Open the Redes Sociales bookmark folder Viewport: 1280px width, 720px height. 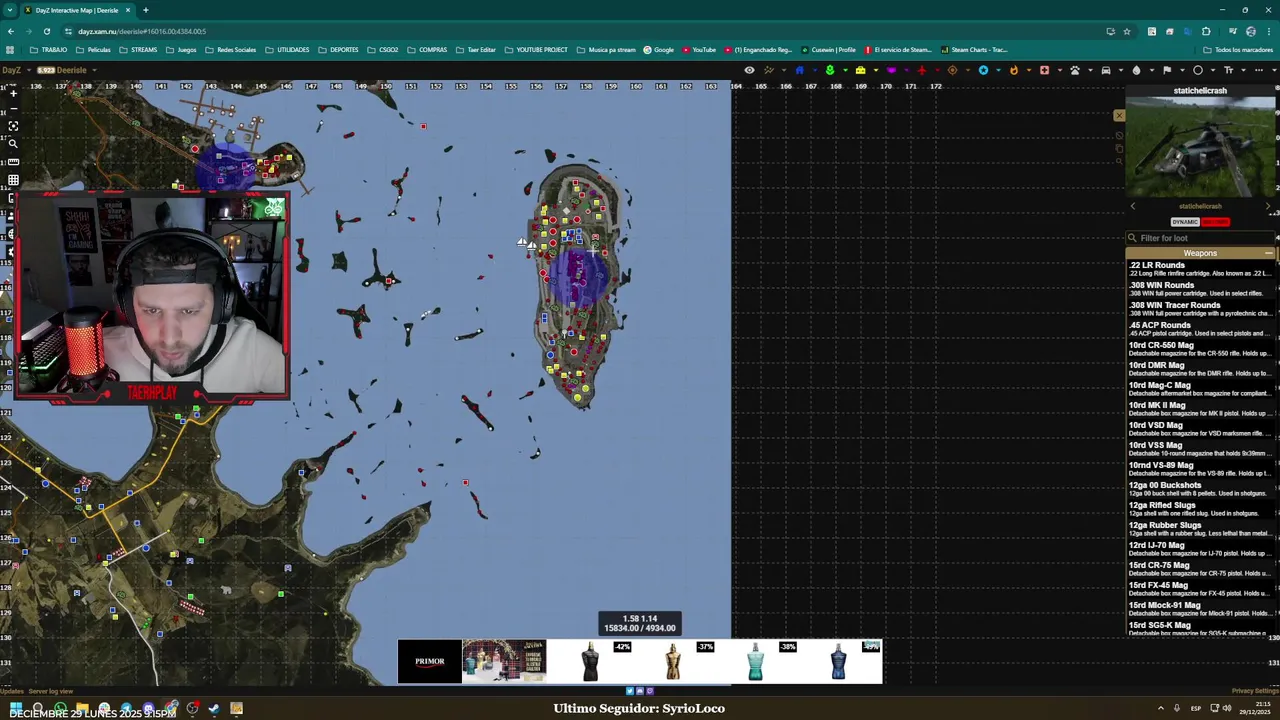pyautogui.click(x=231, y=50)
